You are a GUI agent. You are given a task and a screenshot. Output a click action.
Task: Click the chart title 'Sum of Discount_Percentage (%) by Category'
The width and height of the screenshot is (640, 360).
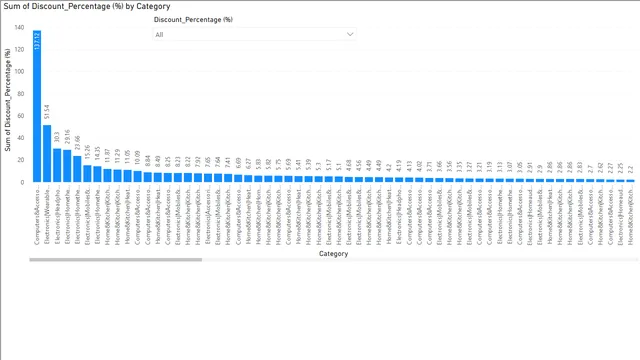87,7
